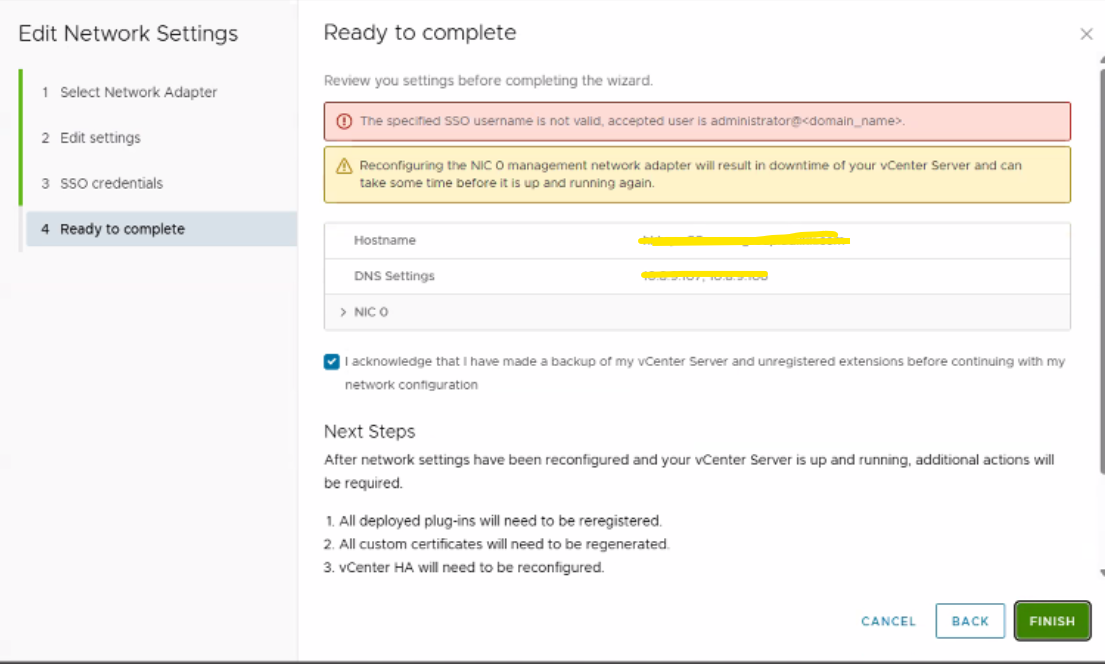Click the Ready to complete heading
The width and height of the screenshot is (1105, 664).
(x=420, y=33)
